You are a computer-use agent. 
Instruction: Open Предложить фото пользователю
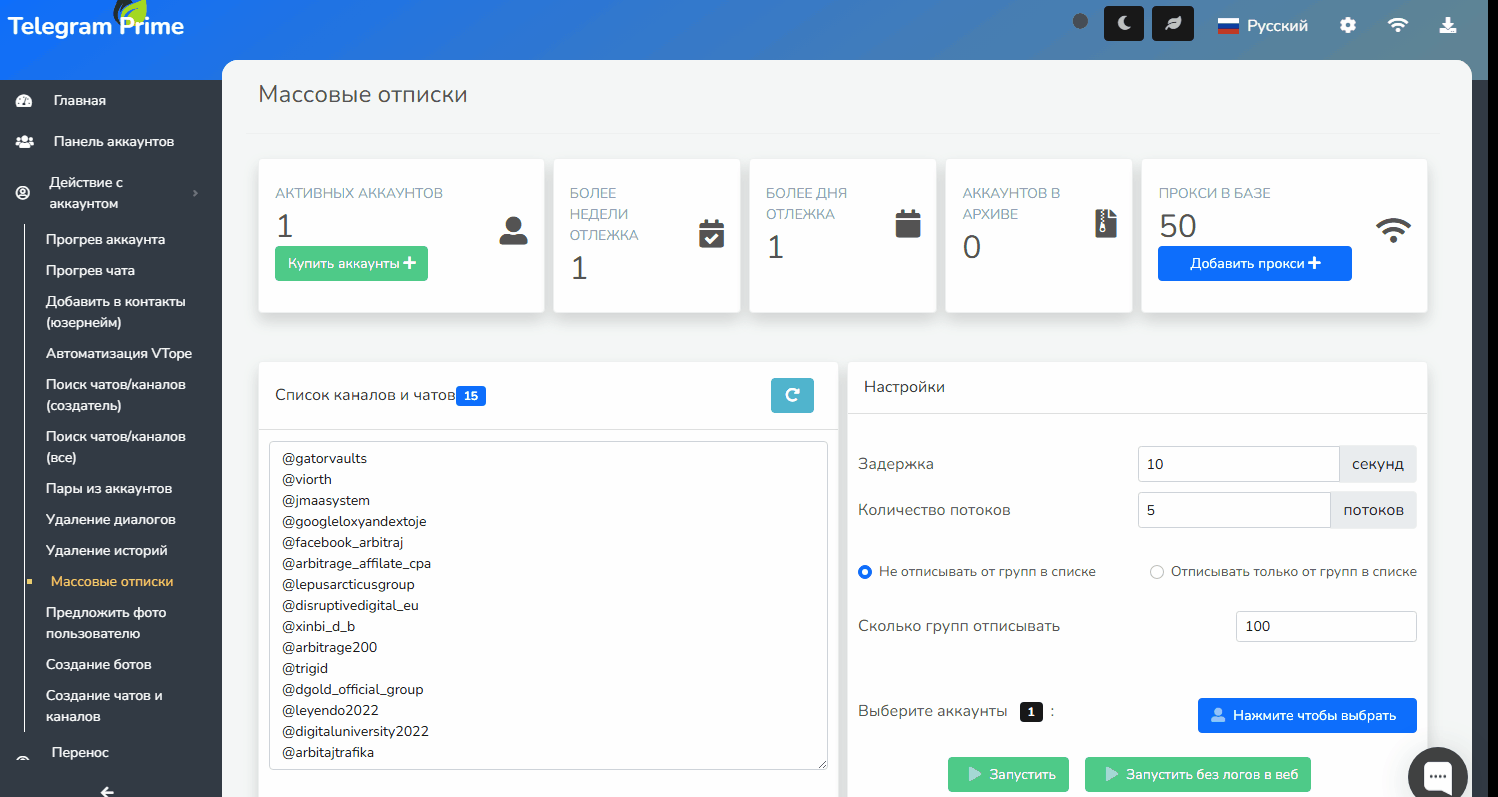[x=106, y=623]
